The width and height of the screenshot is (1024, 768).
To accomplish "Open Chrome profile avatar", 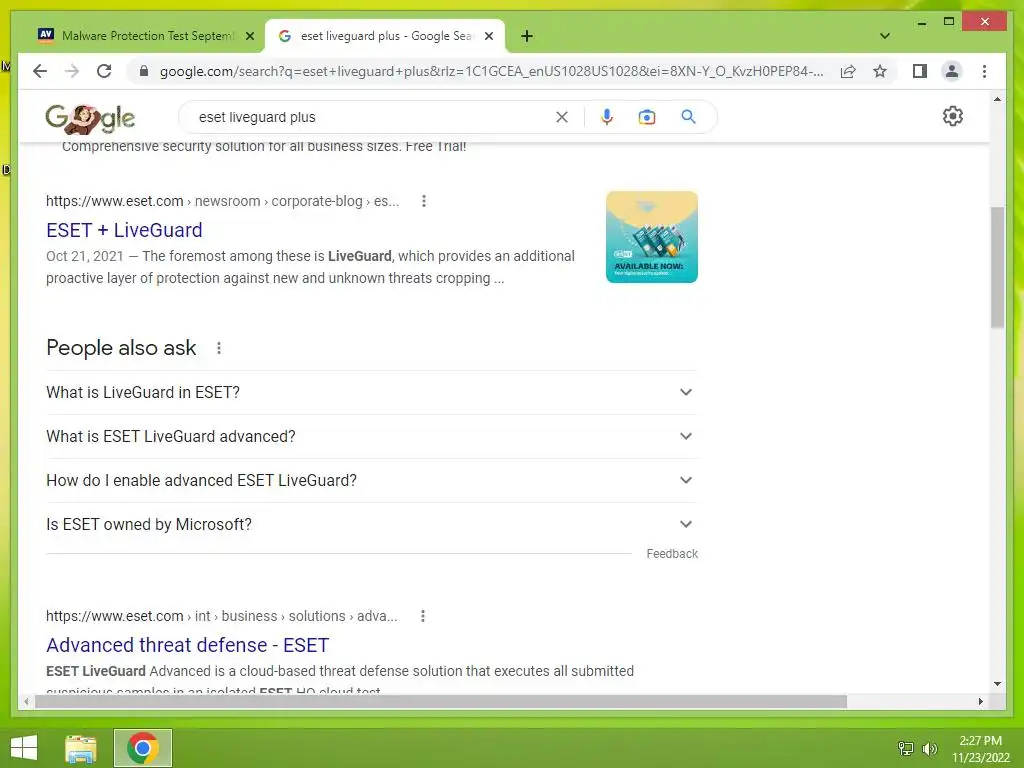I will tap(952, 71).
